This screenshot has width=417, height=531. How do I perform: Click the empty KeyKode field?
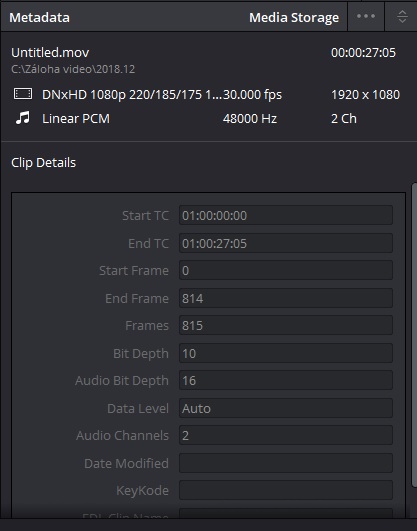point(286,490)
